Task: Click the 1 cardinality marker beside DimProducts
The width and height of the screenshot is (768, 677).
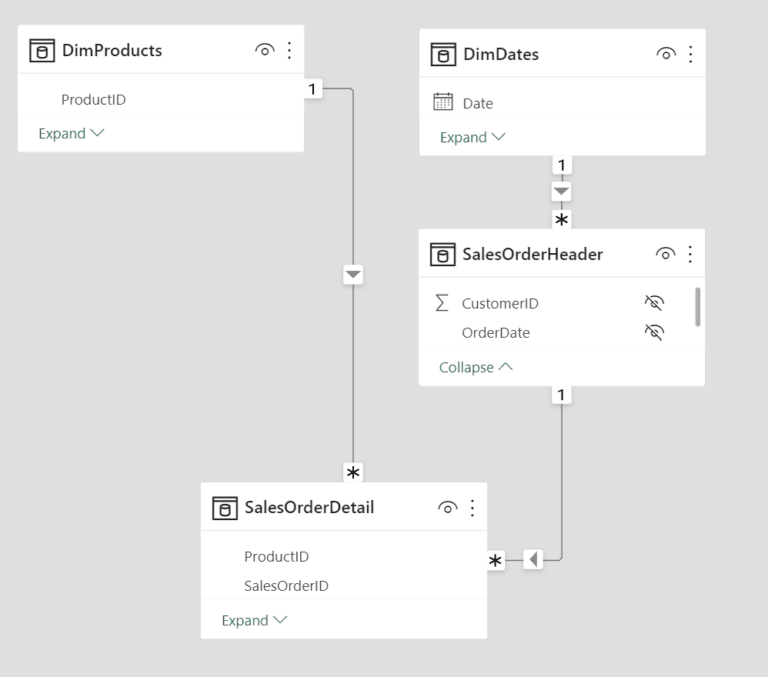Action: 312,89
